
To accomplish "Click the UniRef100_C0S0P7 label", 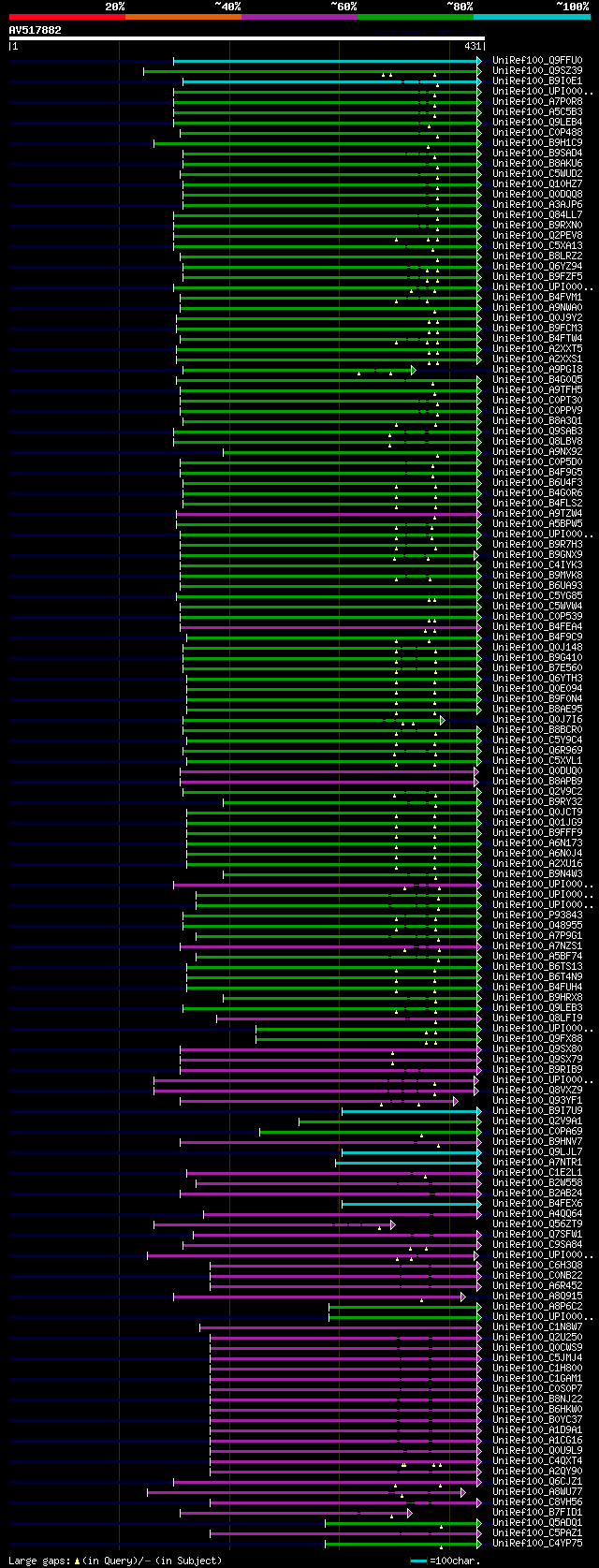I will (537, 1389).
